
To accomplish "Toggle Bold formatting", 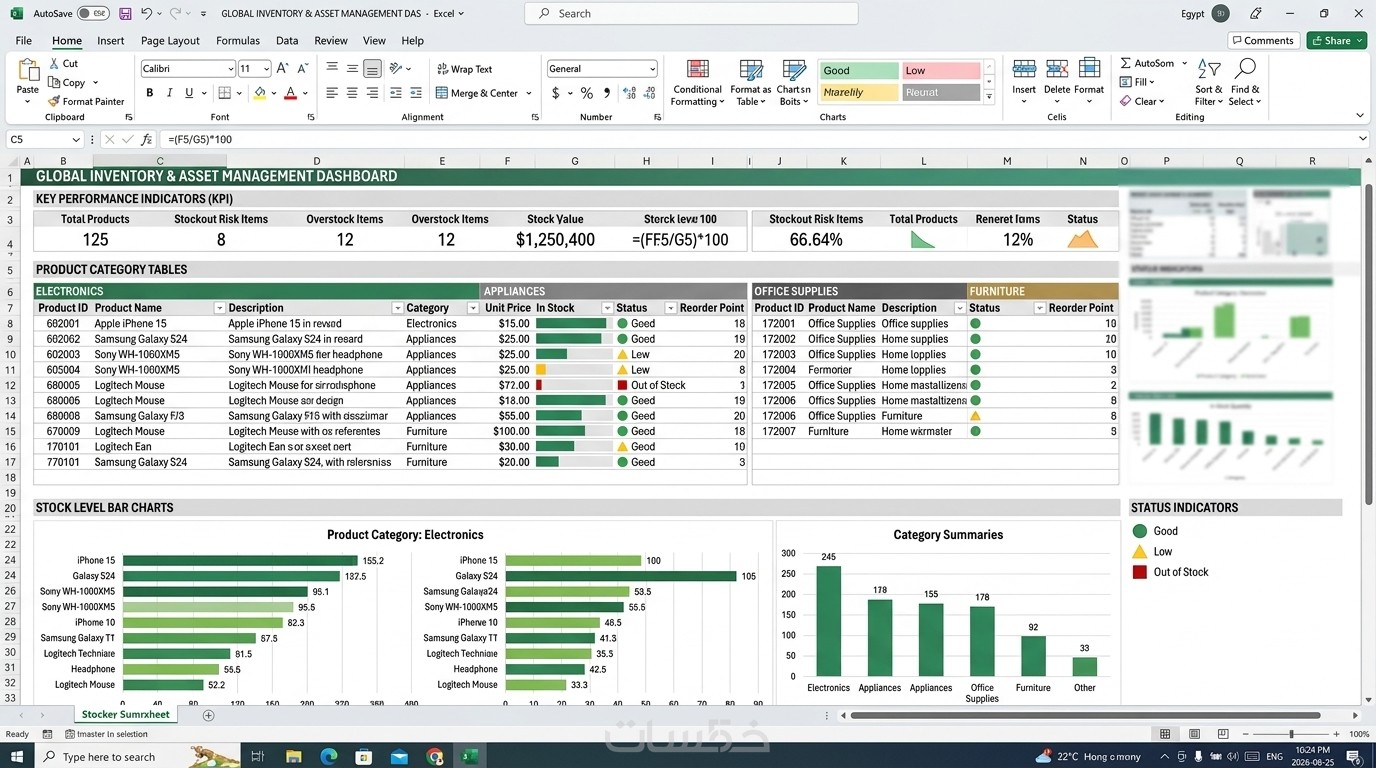I will (150, 93).
